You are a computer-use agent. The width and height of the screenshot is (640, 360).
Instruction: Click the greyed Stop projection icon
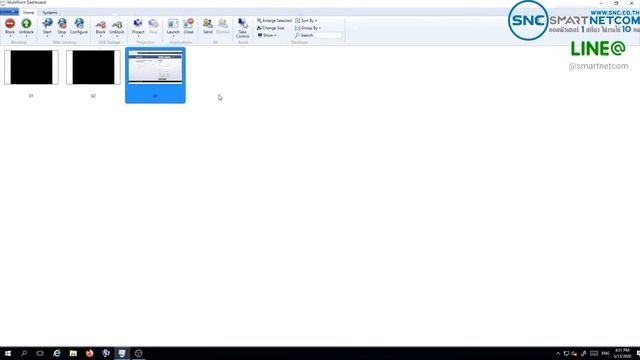coord(153,24)
